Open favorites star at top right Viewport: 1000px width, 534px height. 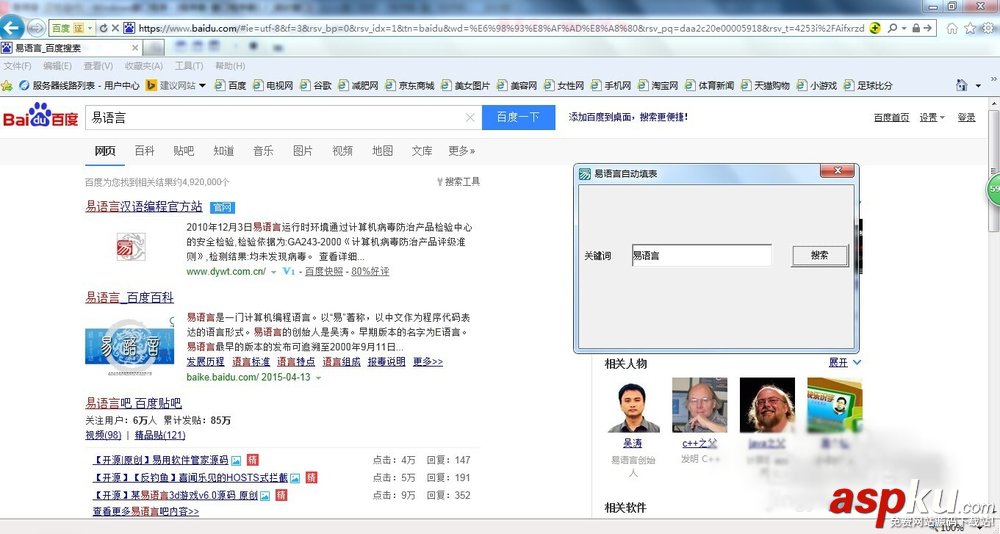(x=970, y=28)
